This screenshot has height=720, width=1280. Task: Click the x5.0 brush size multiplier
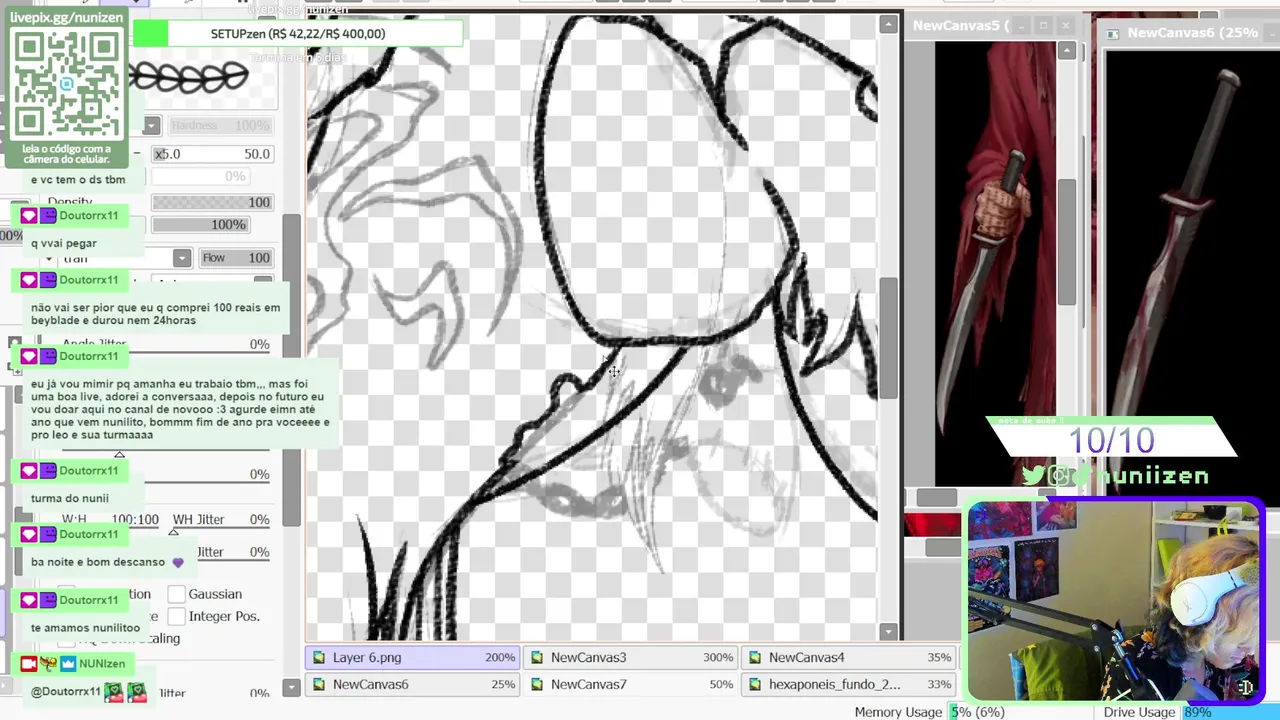(167, 154)
